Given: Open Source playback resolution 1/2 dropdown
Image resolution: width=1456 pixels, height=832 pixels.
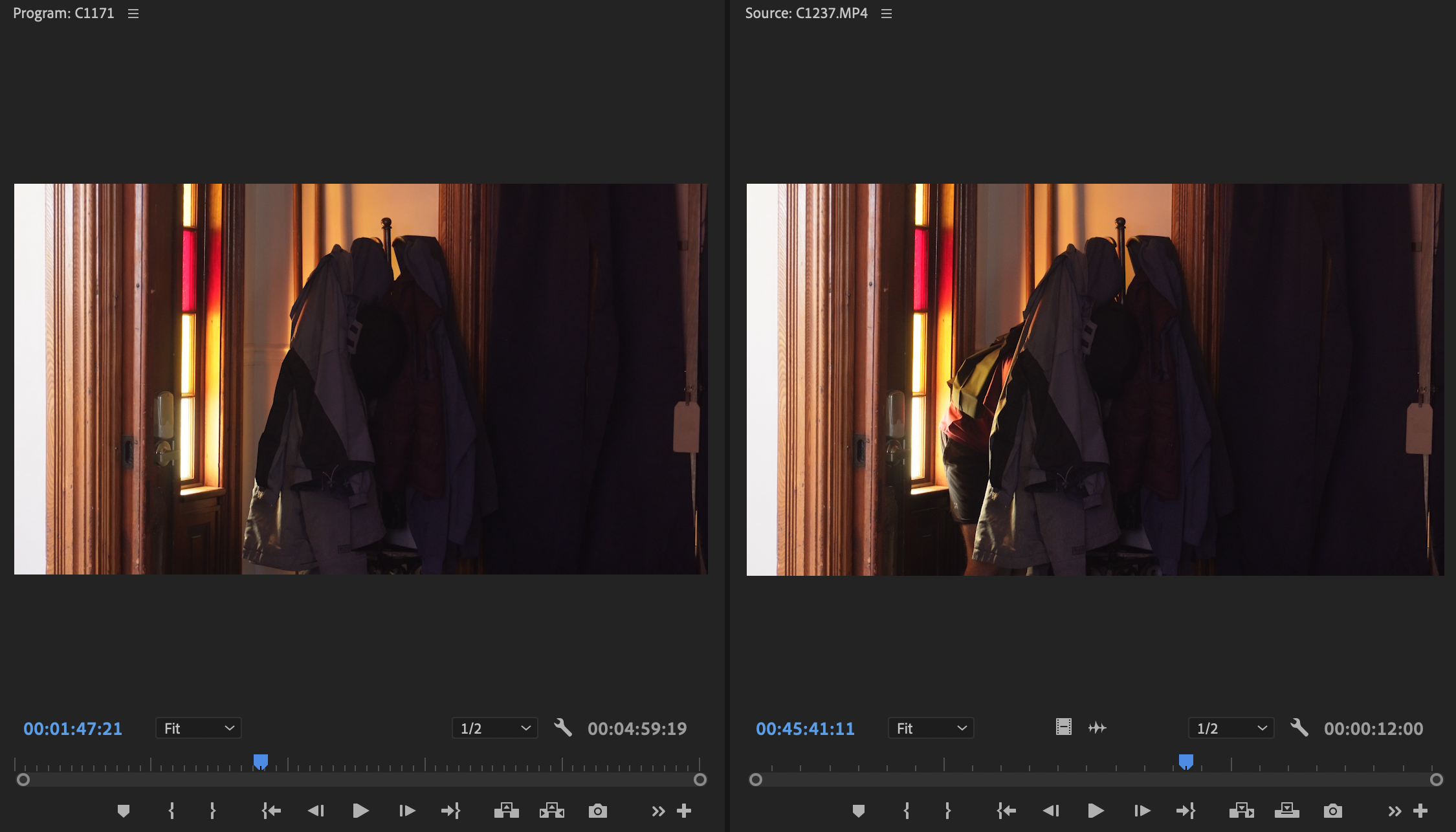Looking at the screenshot, I should (1231, 728).
